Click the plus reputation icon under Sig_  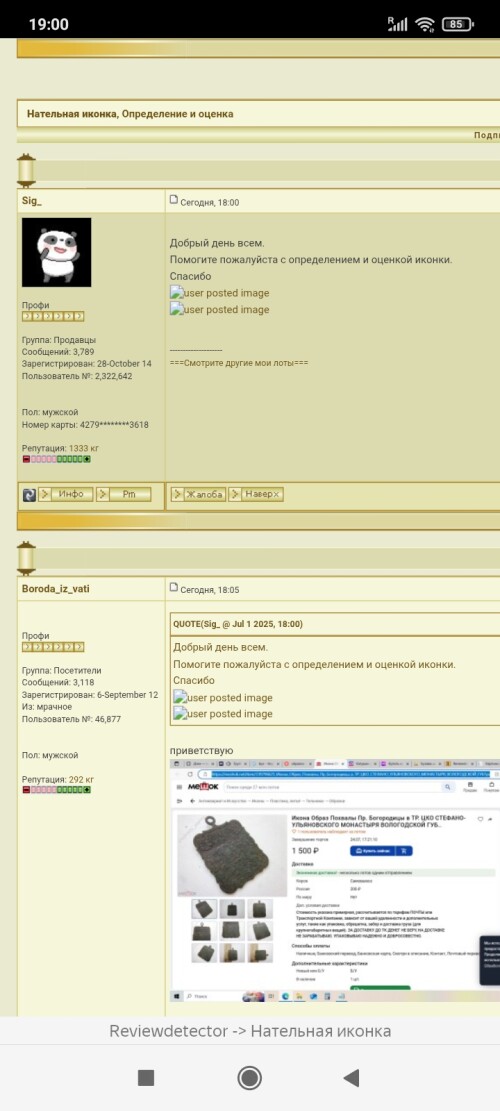click(x=87, y=459)
